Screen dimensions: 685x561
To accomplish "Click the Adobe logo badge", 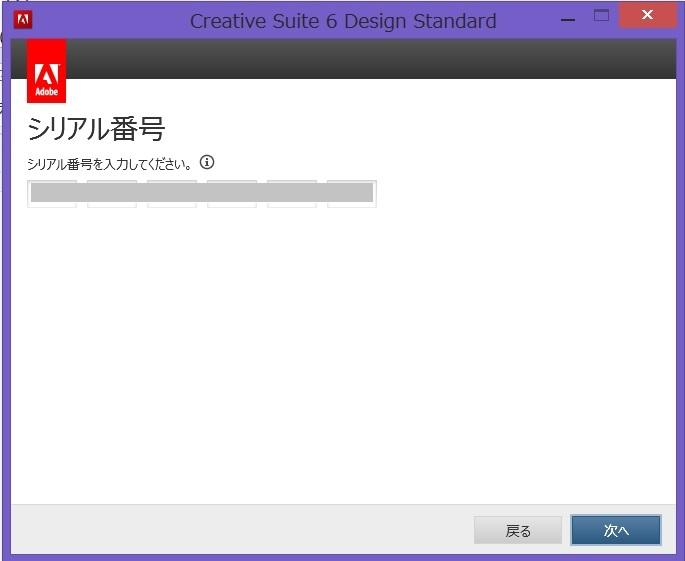I will [46, 71].
